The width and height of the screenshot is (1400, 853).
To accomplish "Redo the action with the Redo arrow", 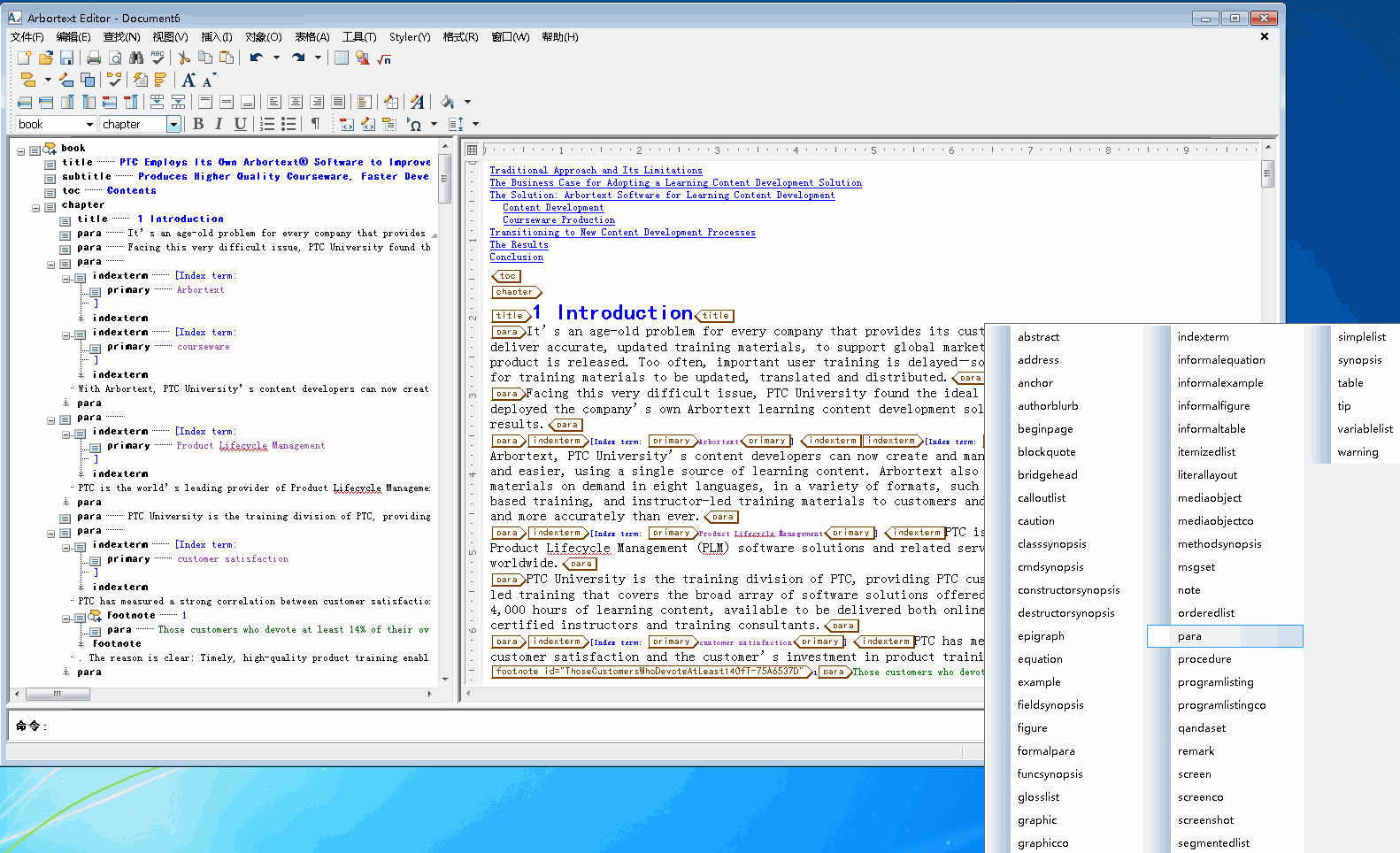I will point(298,58).
